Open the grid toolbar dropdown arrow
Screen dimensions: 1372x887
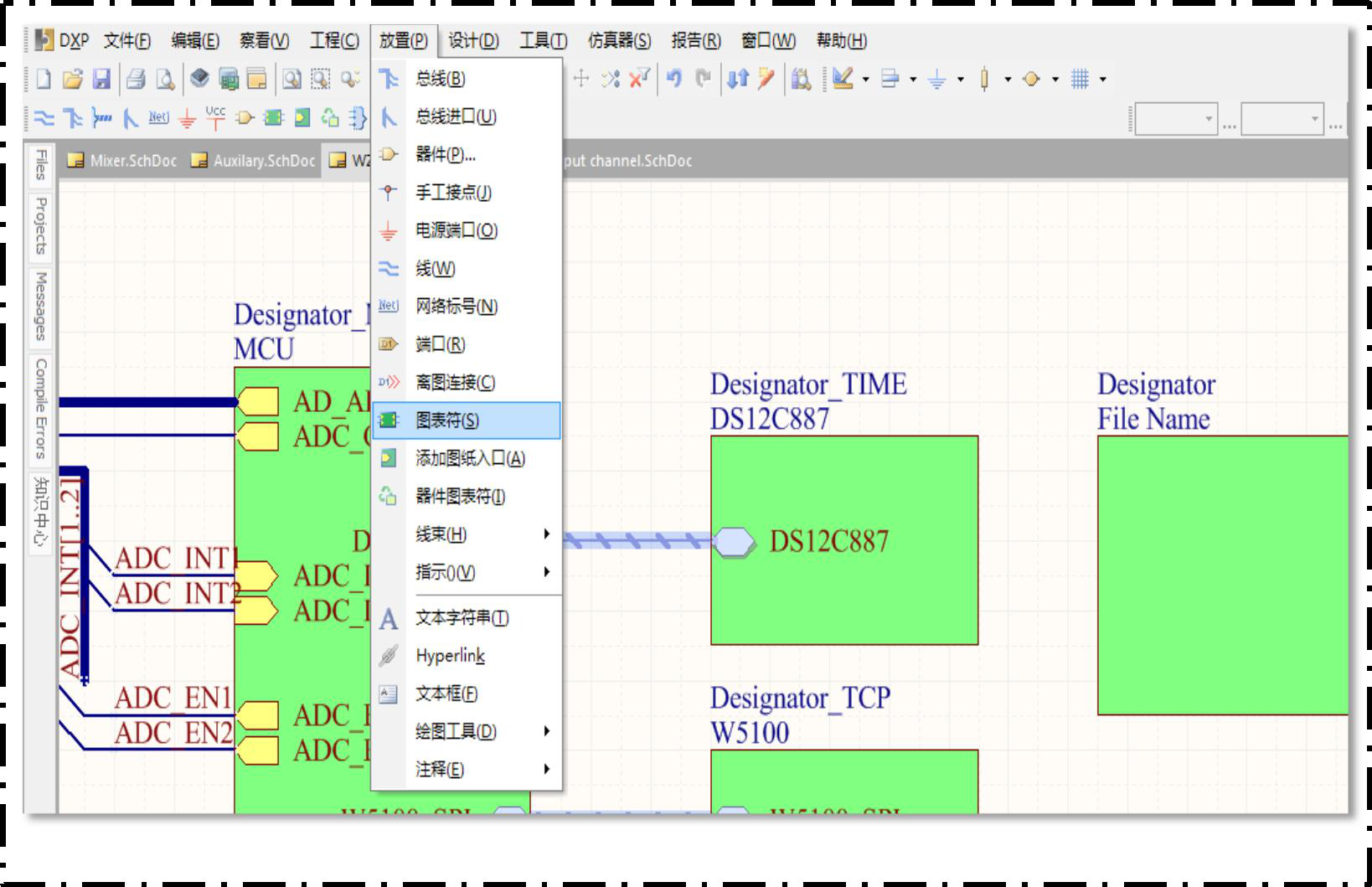1103,80
